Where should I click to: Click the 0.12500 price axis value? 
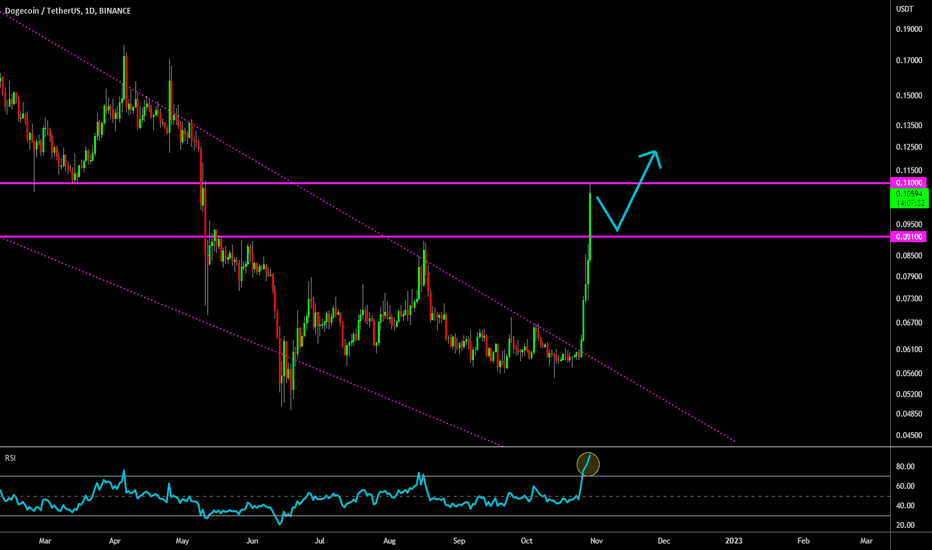[x=909, y=147]
